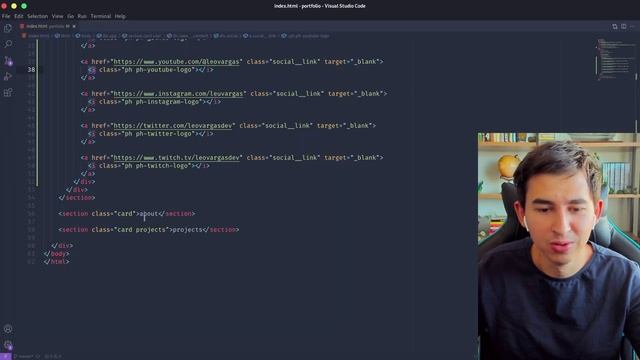
Task: Open Source Control view with pending-changes badge
Action: tap(8, 61)
